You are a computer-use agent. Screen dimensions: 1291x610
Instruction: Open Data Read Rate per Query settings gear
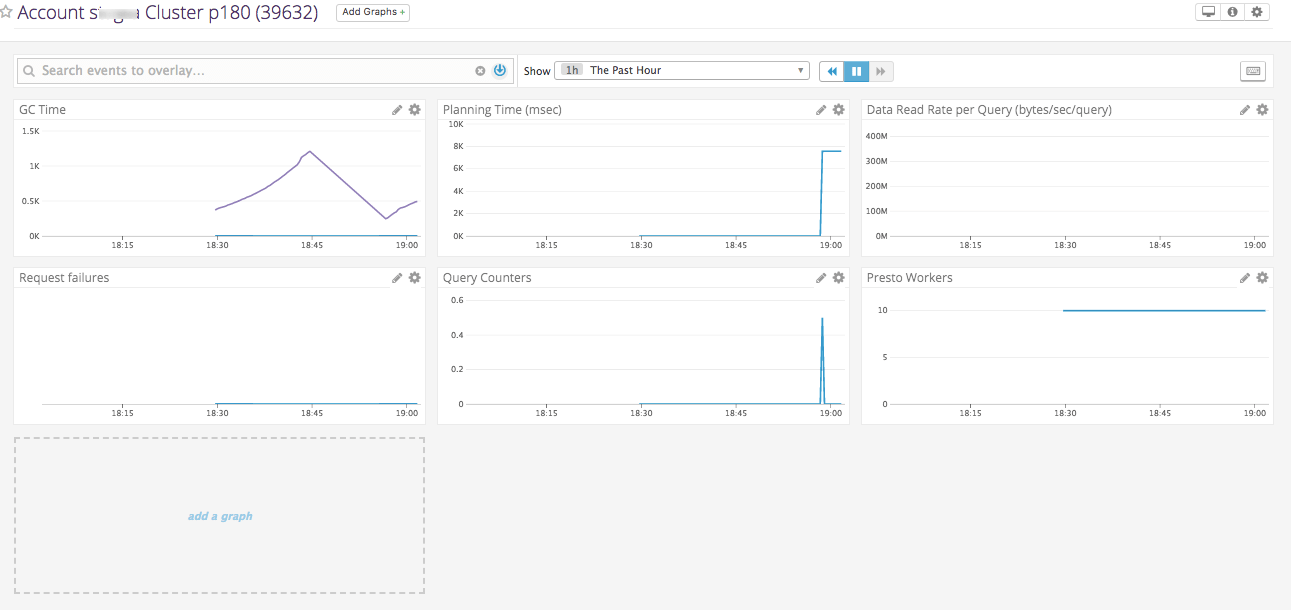point(1261,109)
